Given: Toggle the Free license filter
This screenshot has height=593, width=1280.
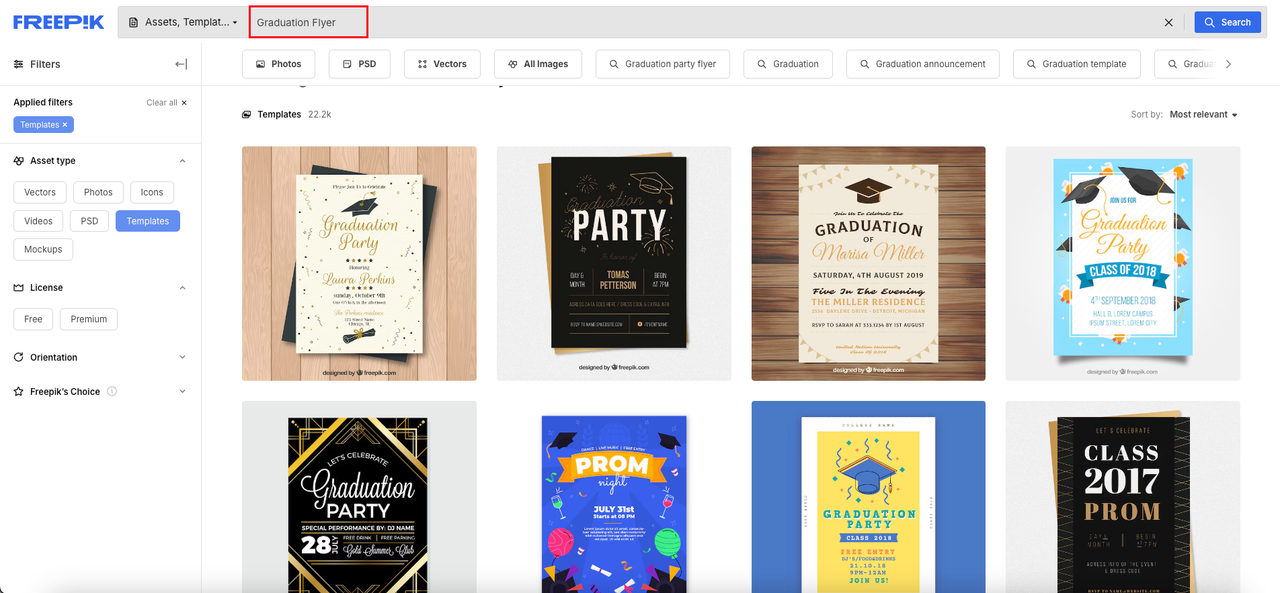Looking at the screenshot, I should point(33,319).
